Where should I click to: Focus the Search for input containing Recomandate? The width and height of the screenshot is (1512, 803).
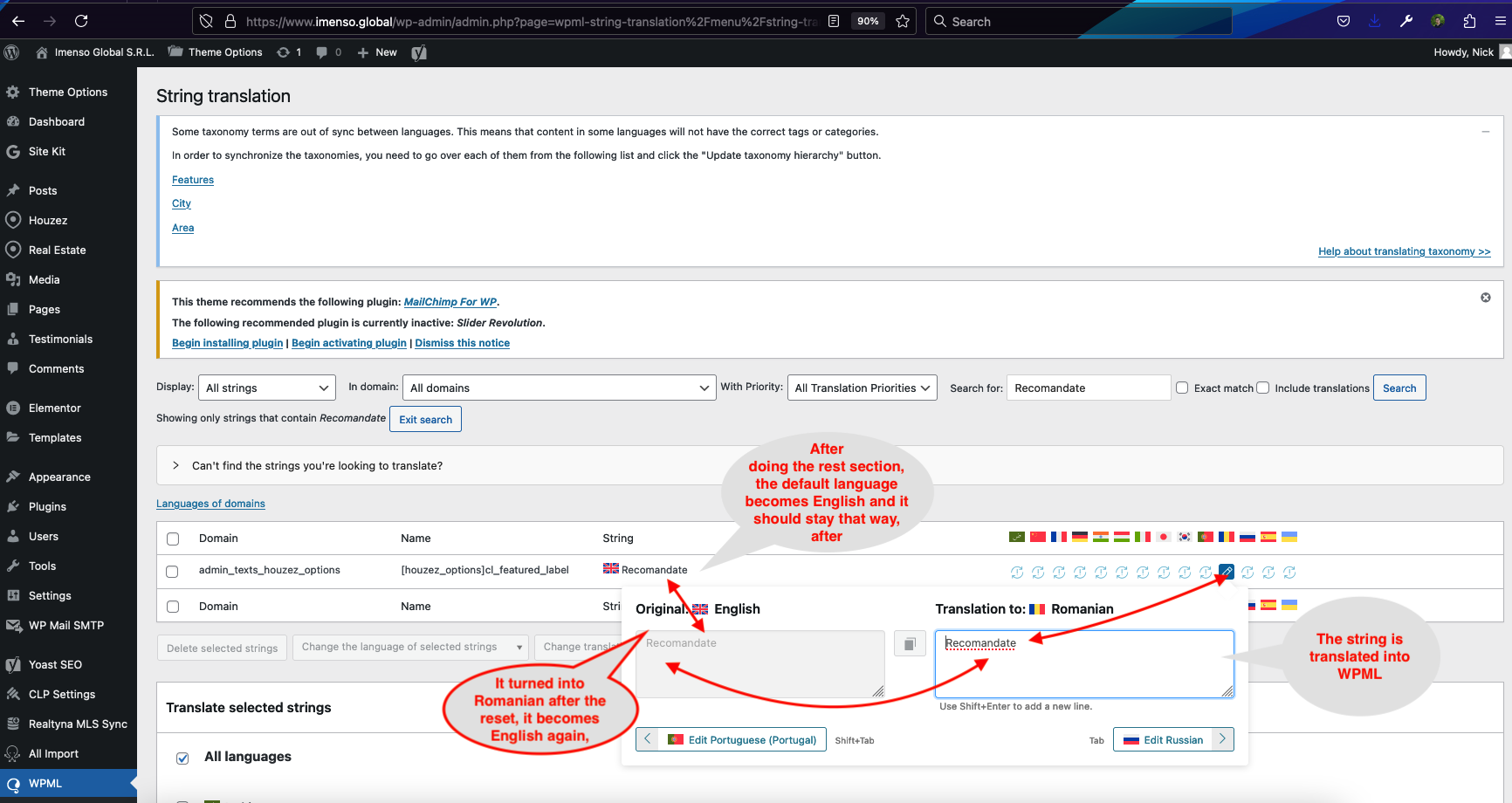click(1089, 388)
